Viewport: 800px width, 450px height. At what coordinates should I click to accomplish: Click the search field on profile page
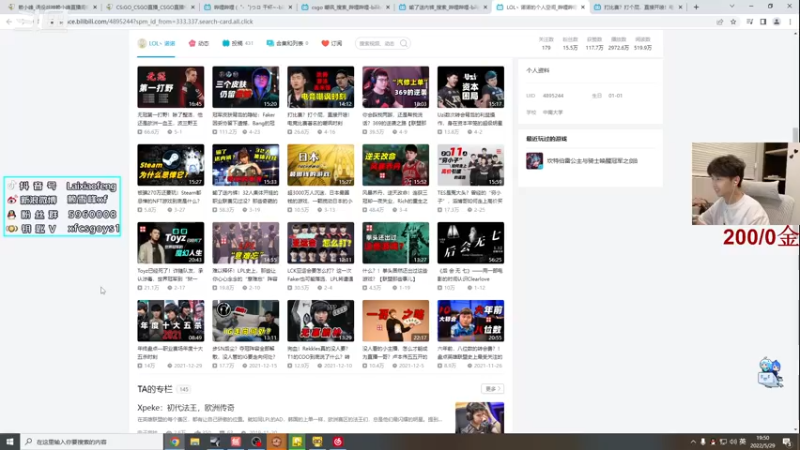click(x=377, y=43)
